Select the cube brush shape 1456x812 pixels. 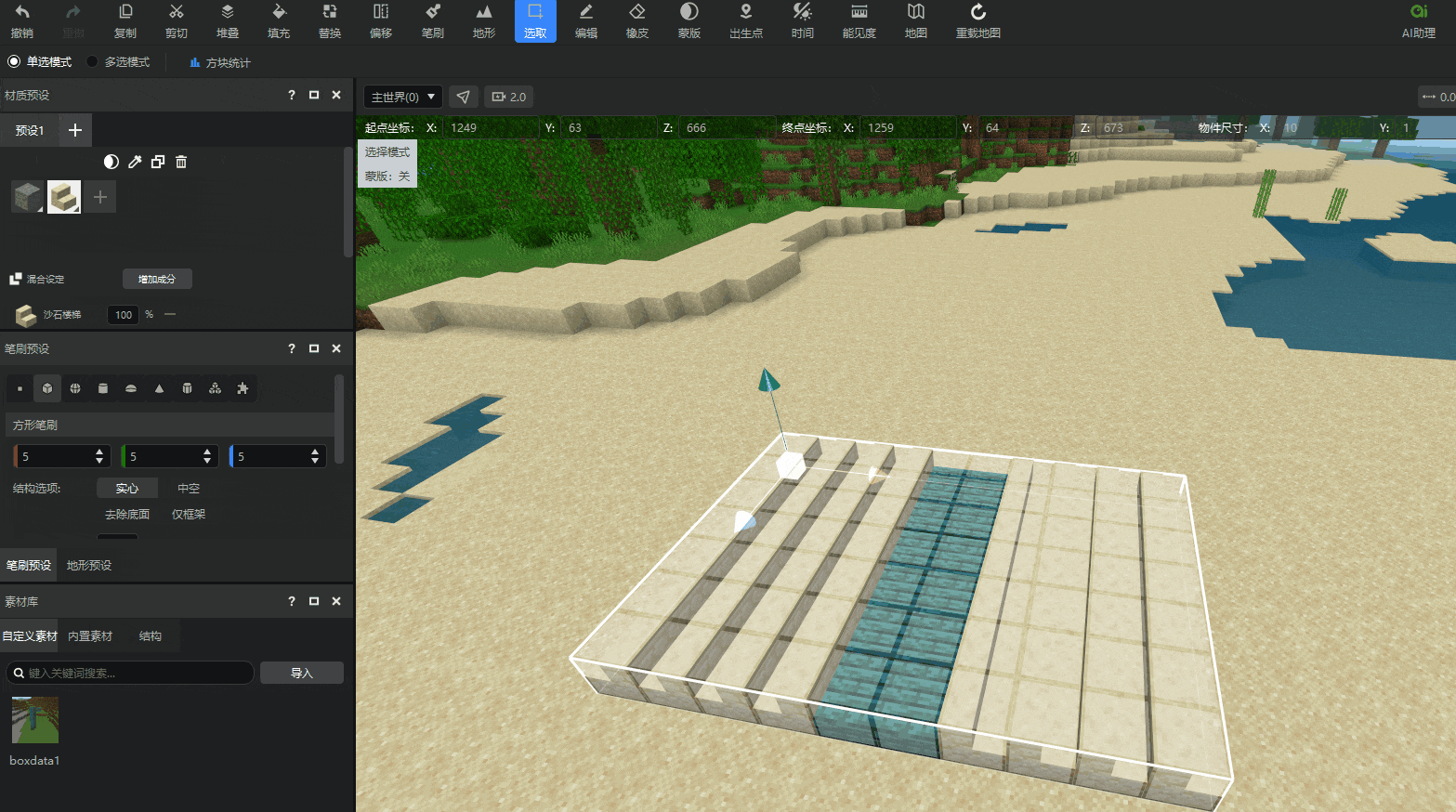47,388
